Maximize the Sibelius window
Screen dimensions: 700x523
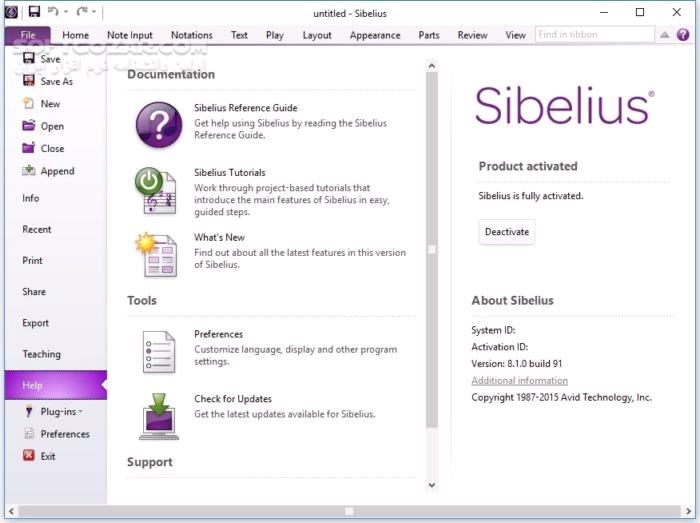640,12
